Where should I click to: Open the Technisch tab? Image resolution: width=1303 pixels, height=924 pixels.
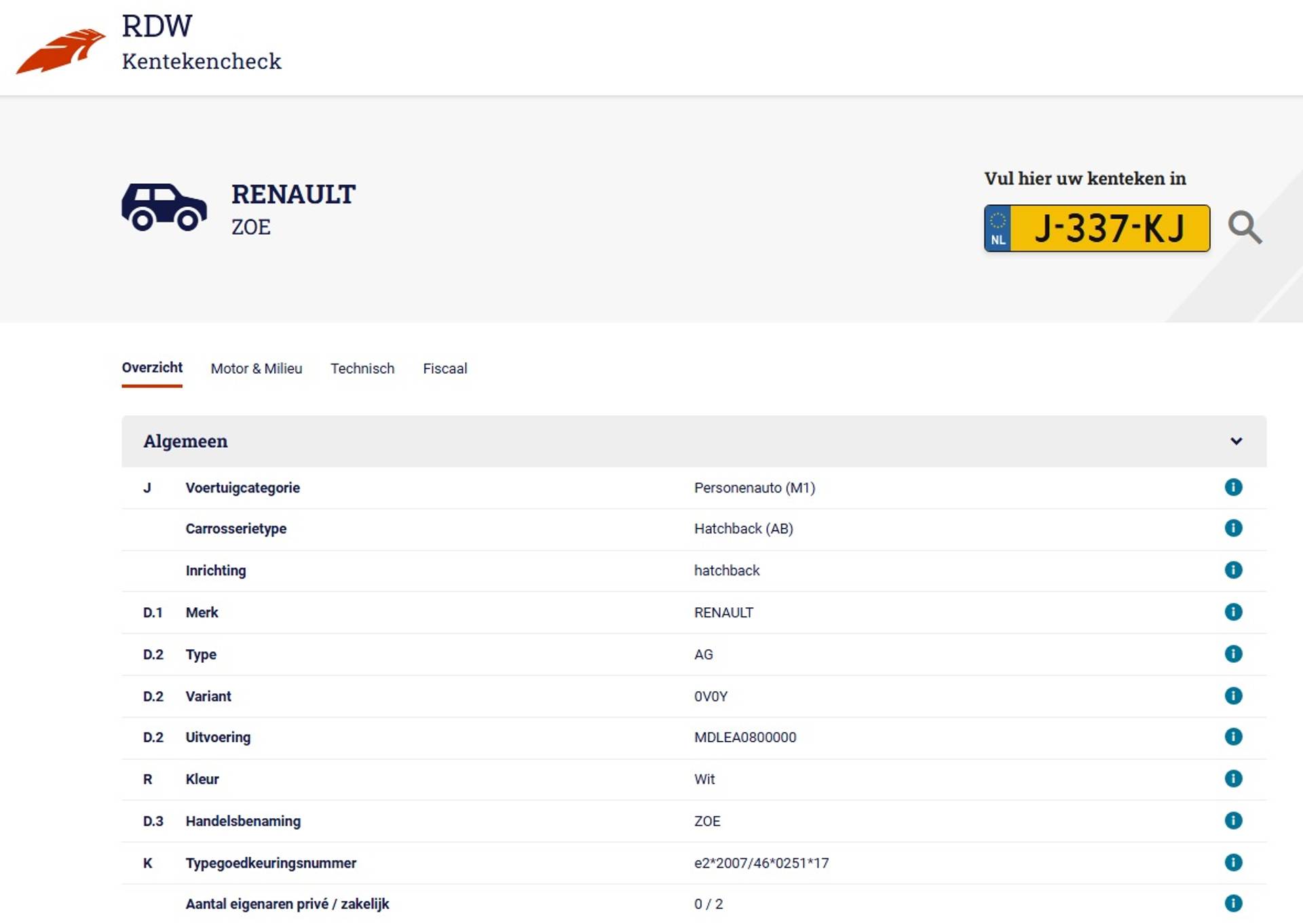(x=362, y=368)
